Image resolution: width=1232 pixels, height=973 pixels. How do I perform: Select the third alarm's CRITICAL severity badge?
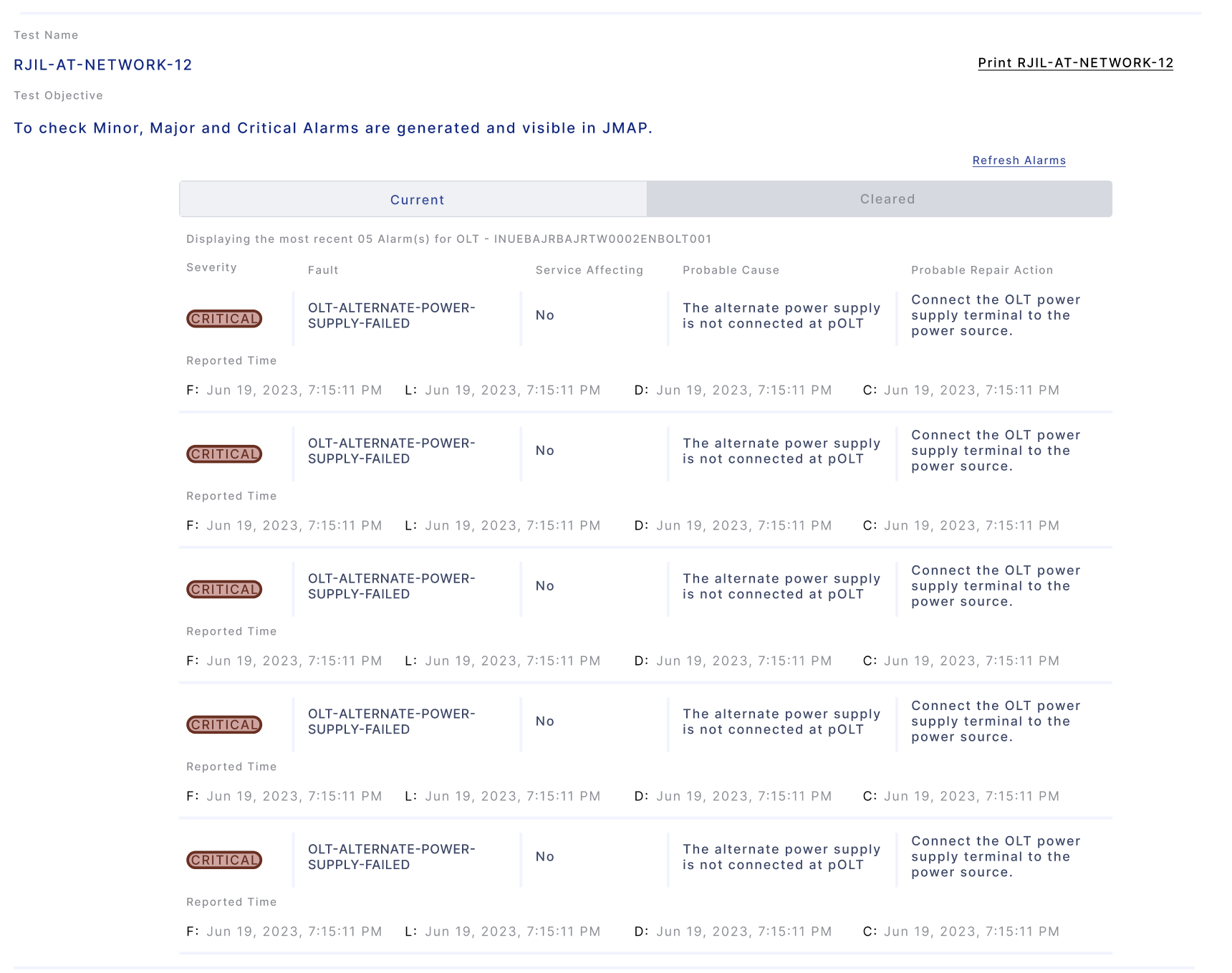click(224, 590)
